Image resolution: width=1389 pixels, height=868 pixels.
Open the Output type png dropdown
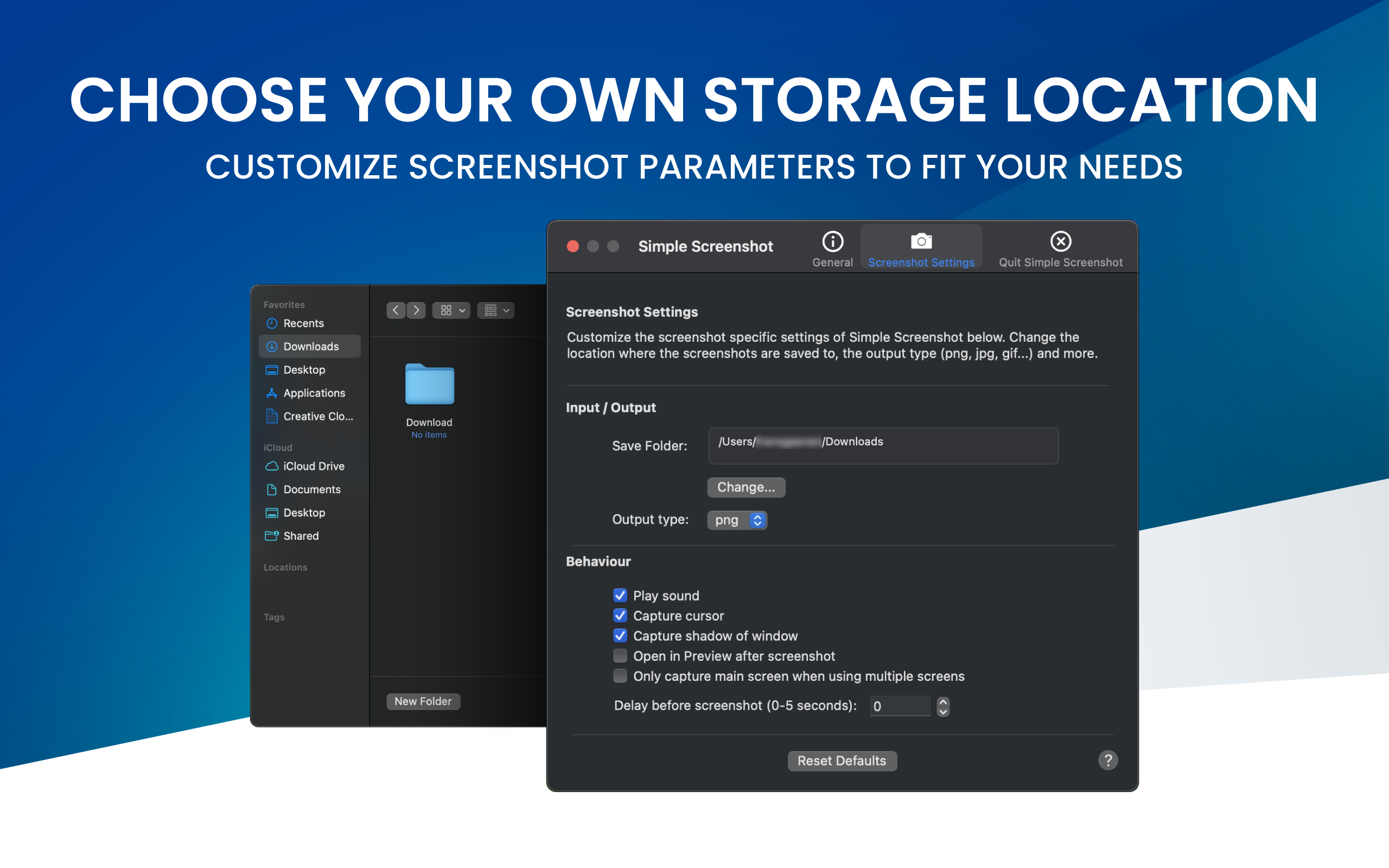coord(737,520)
